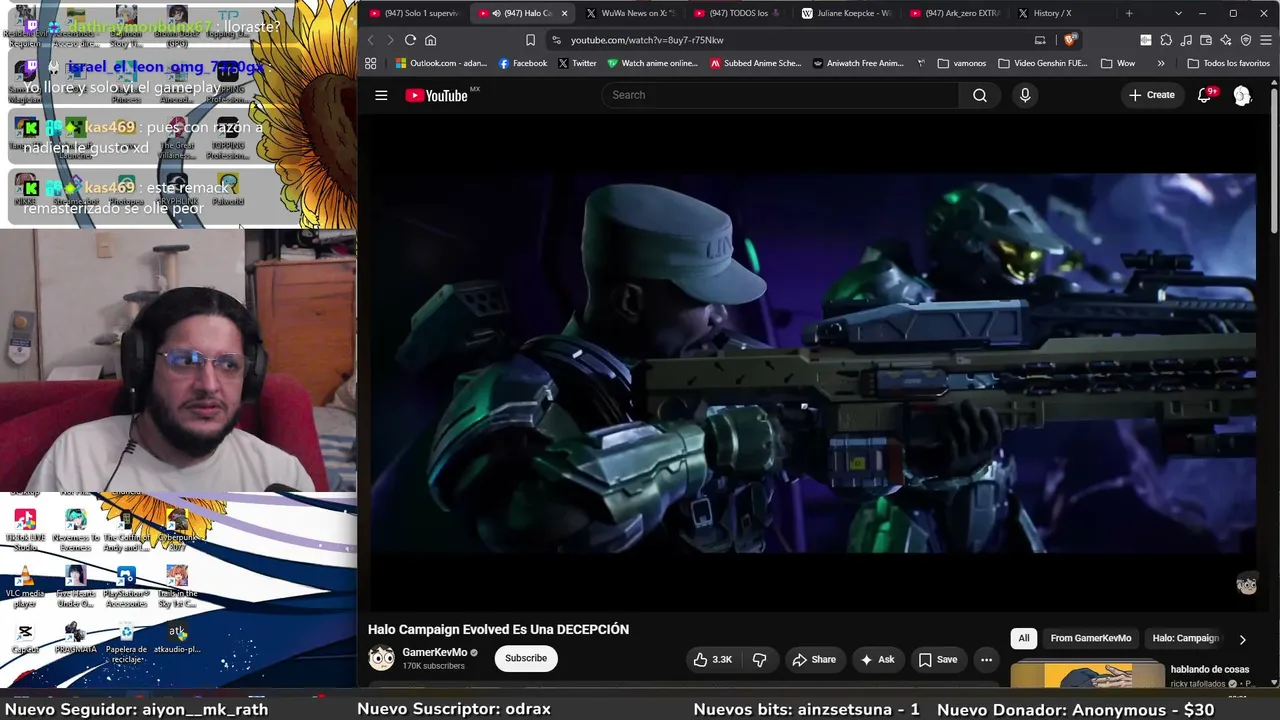Open the GamerKevMo channel name link
This screenshot has width=1280, height=720.
434,652
